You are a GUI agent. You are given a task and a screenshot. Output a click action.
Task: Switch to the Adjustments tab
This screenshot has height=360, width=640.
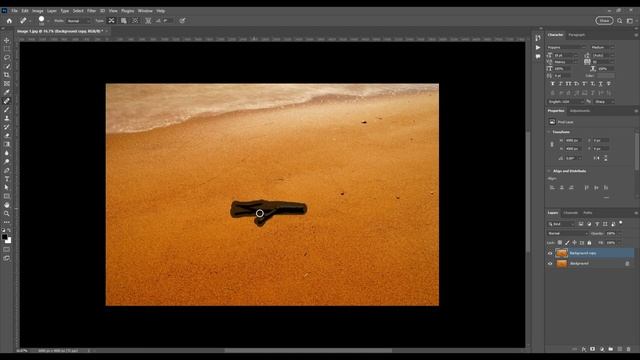pyautogui.click(x=580, y=111)
